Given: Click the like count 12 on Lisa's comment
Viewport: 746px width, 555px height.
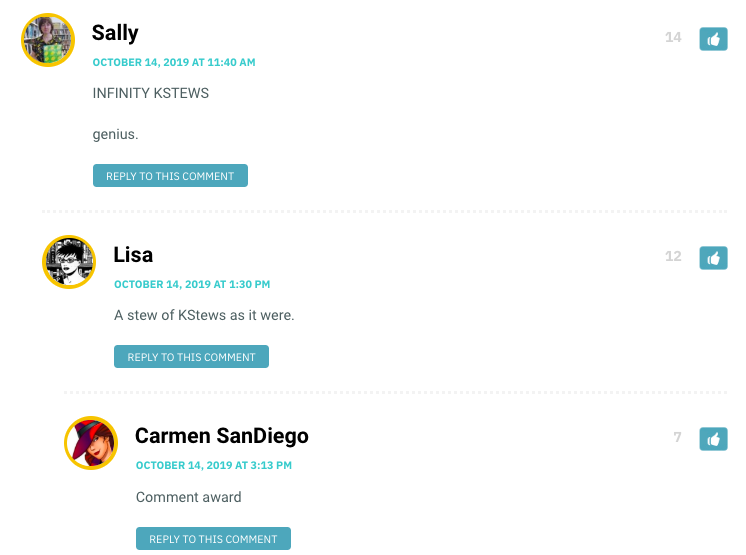Looking at the screenshot, I should pos(673,257).
